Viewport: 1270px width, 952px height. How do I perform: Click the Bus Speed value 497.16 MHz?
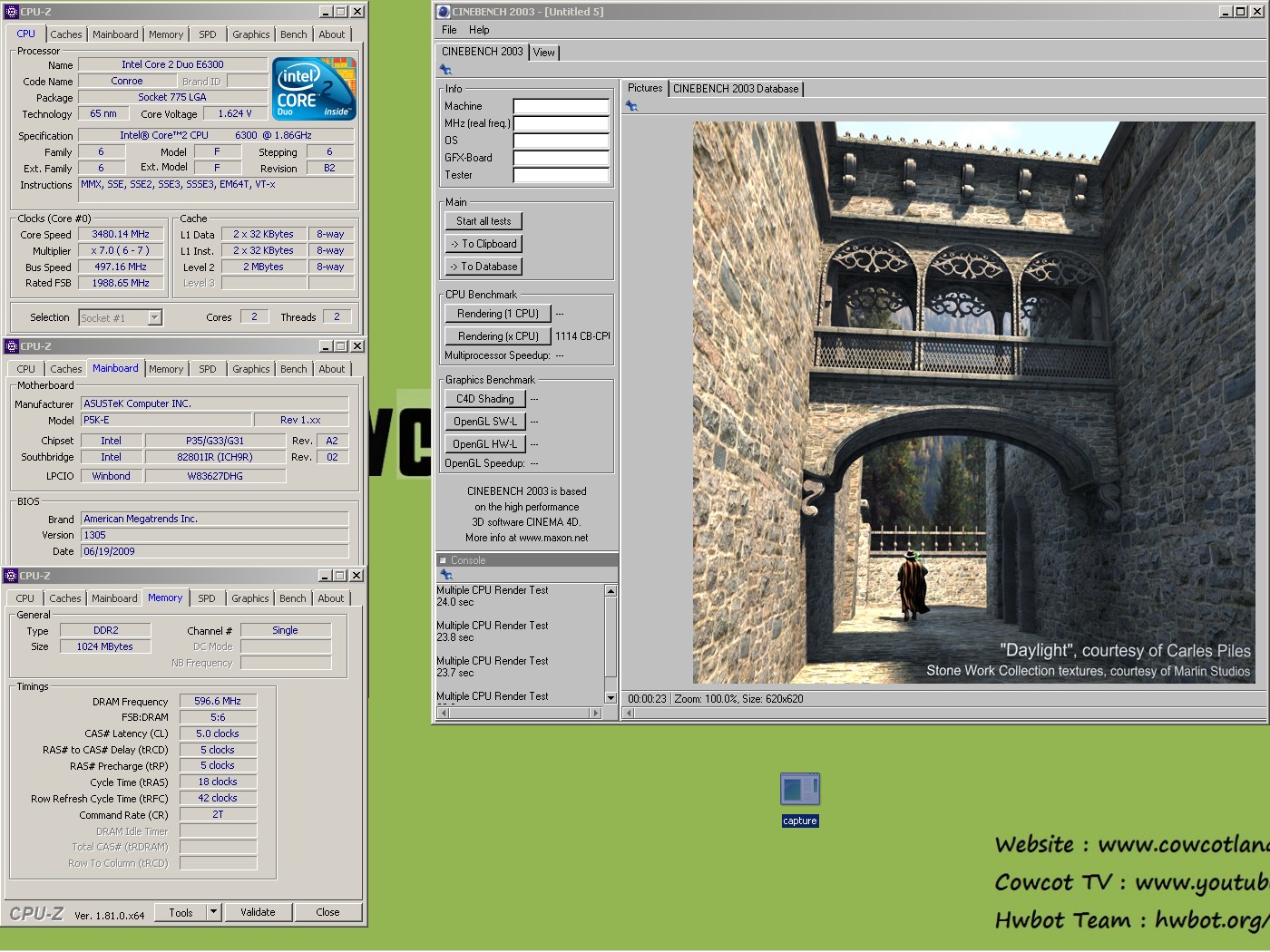121,267
